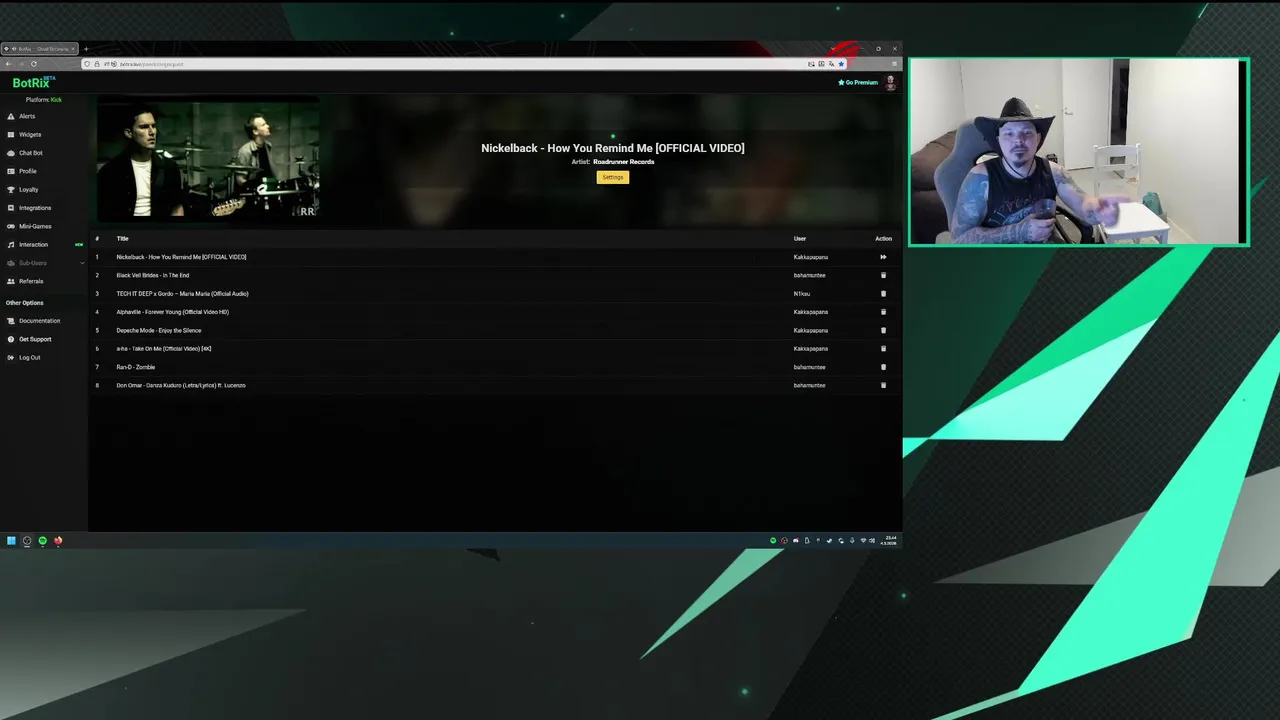Click the User column header
The width and height of the screenshot is (1280, 720).
pos(800,239)
